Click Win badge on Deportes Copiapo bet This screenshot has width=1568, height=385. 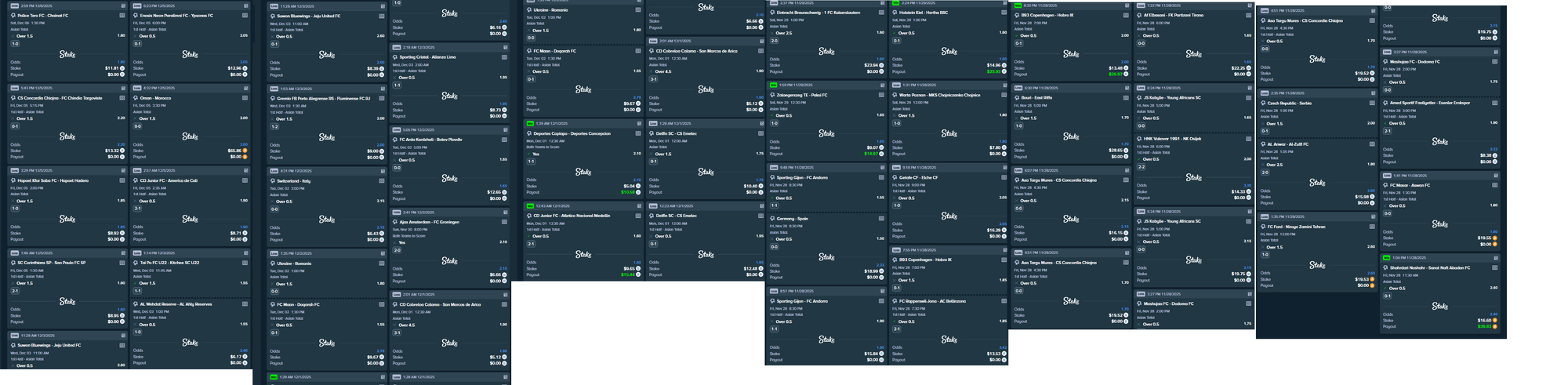[530, 123]
